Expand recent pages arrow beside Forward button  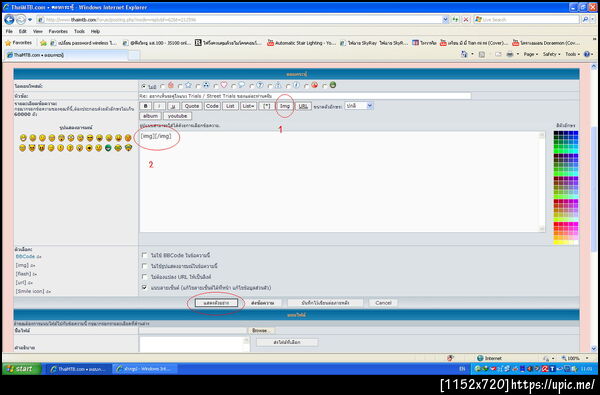[30, 20]
